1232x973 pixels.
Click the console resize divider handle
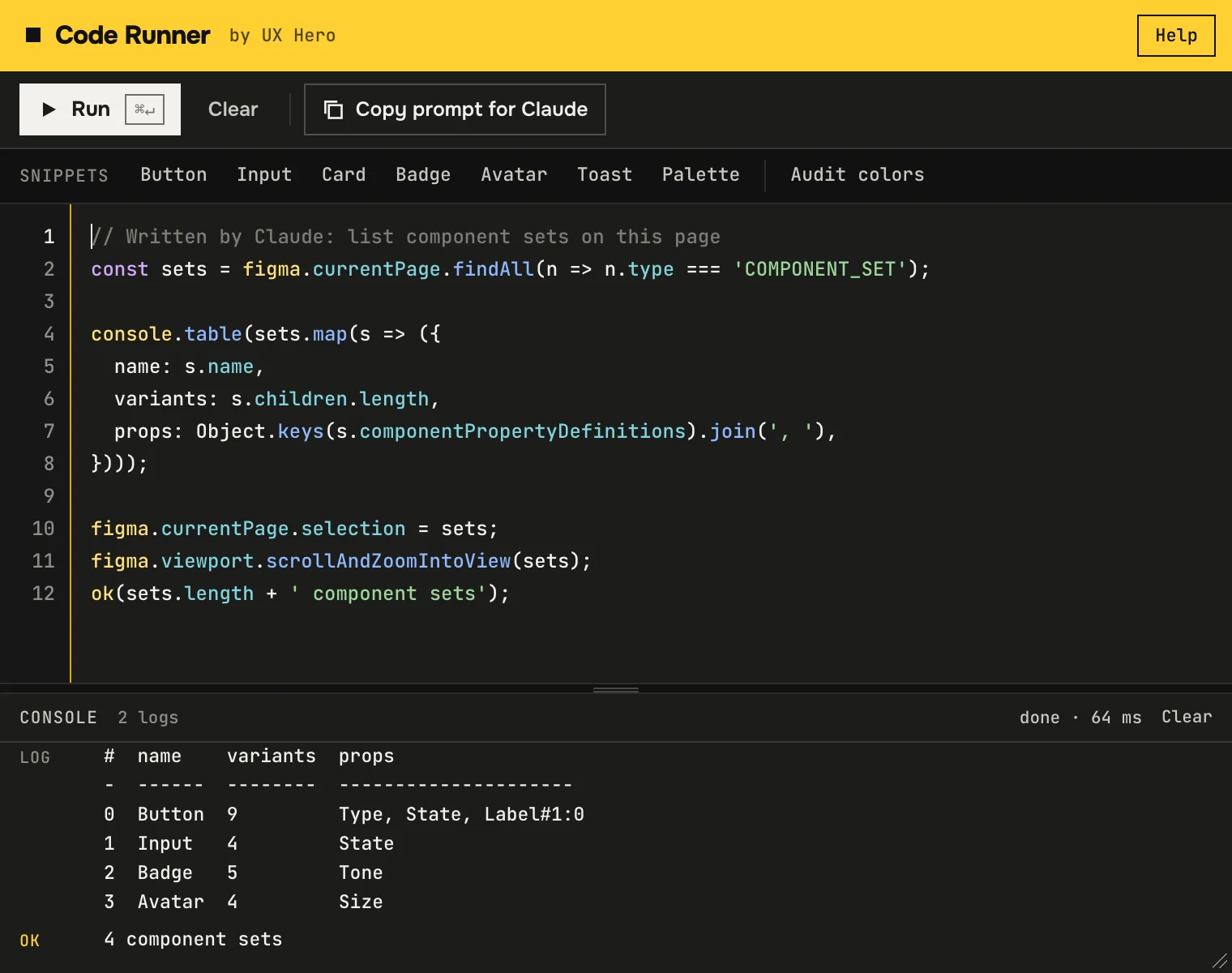pos(616,690)
